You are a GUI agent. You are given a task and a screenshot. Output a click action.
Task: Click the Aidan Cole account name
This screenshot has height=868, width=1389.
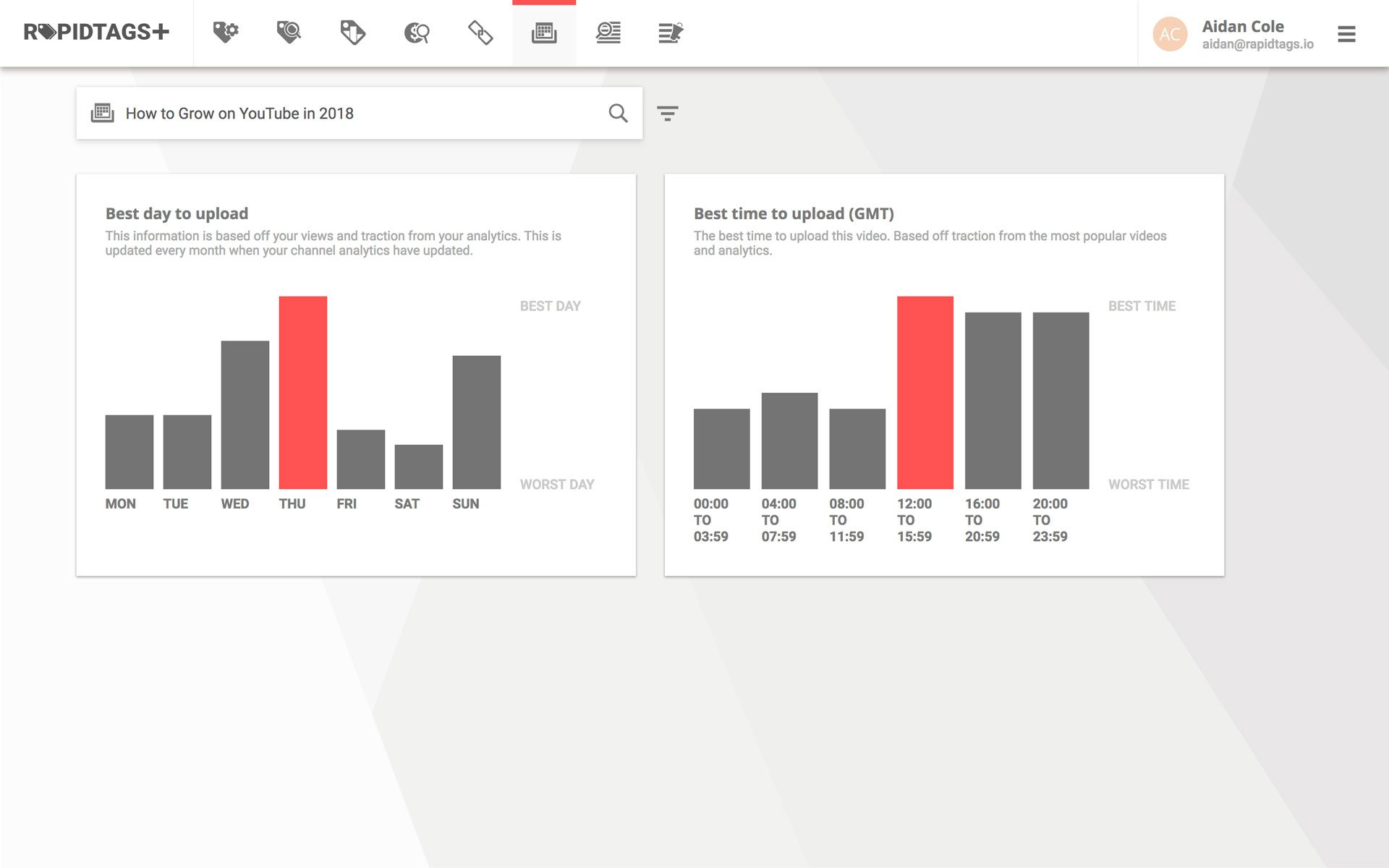click(x=1243, y=26)
